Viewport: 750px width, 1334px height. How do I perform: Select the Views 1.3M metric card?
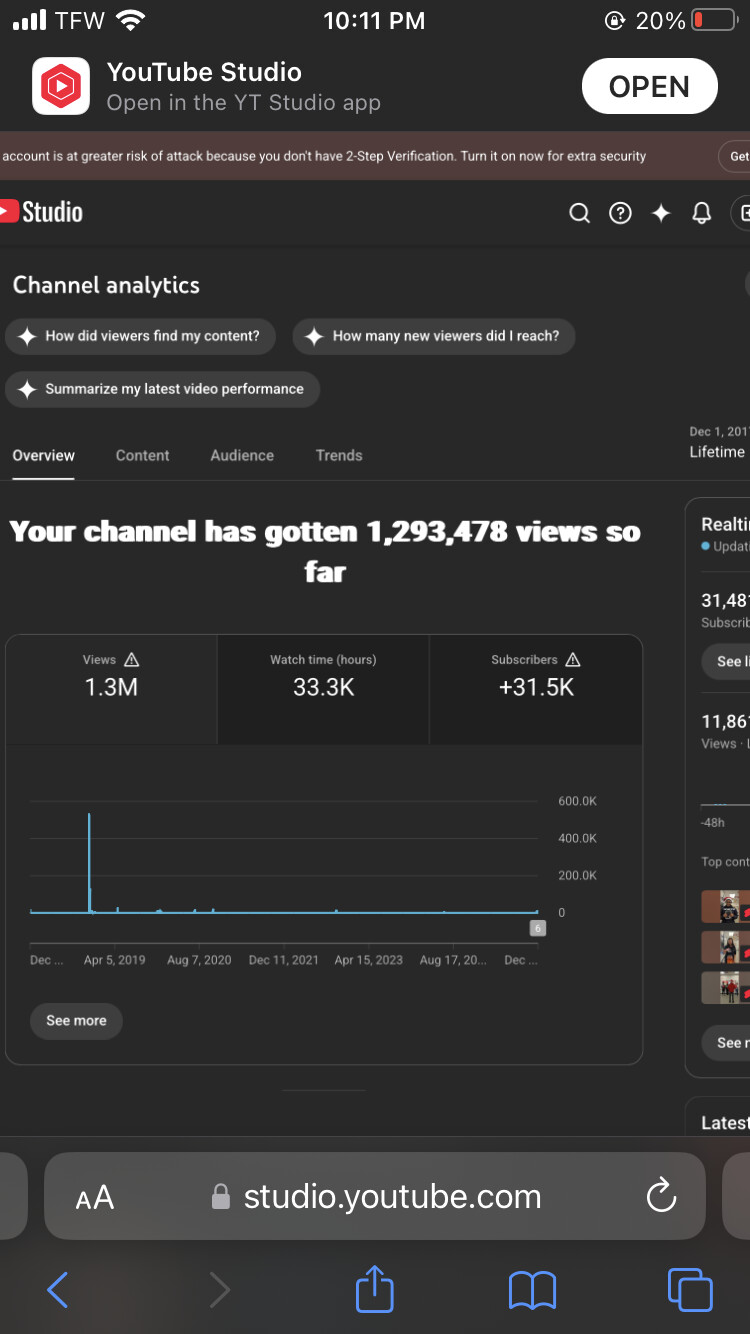(111, 689)
